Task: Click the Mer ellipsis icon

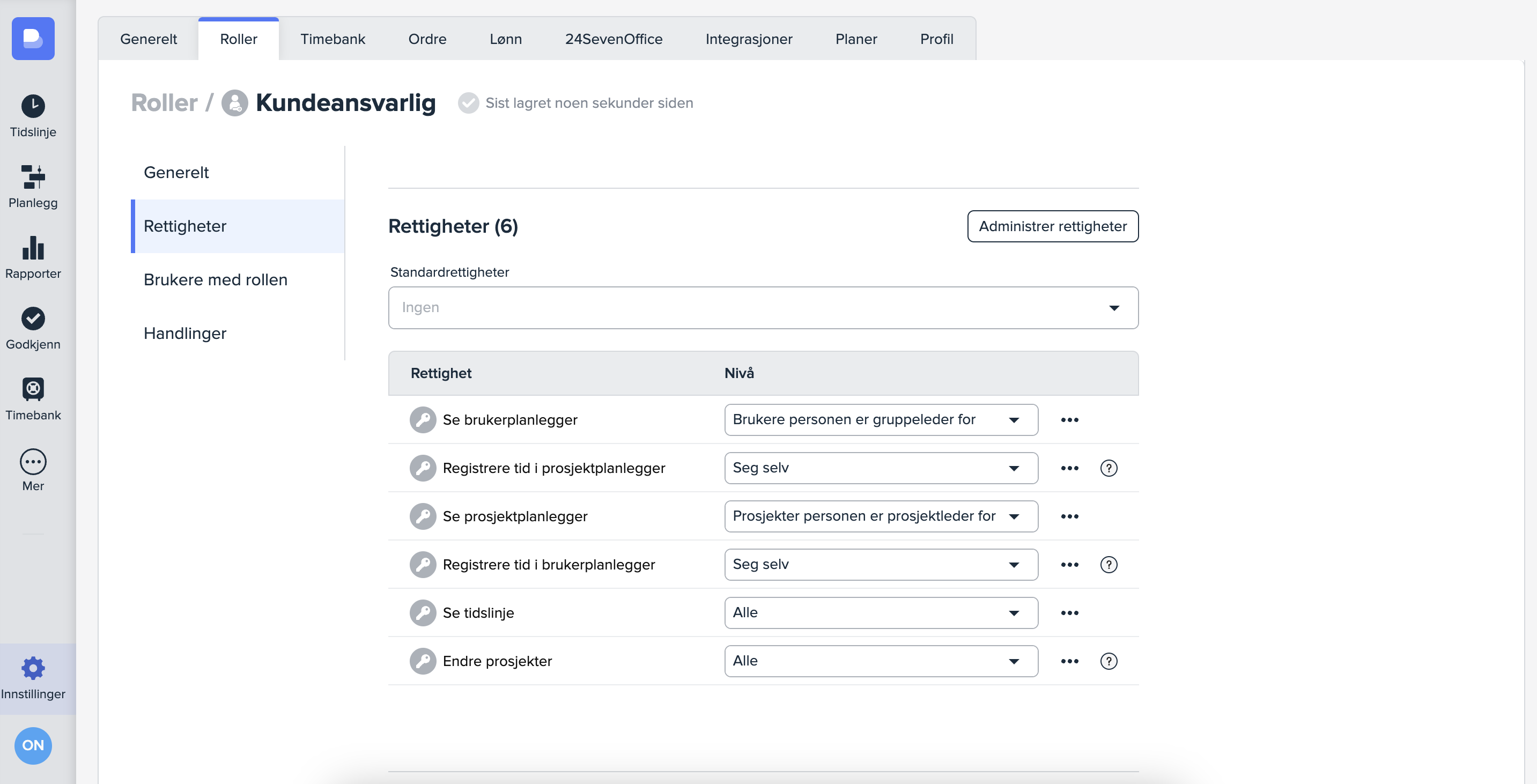Action: click(33, 461)
